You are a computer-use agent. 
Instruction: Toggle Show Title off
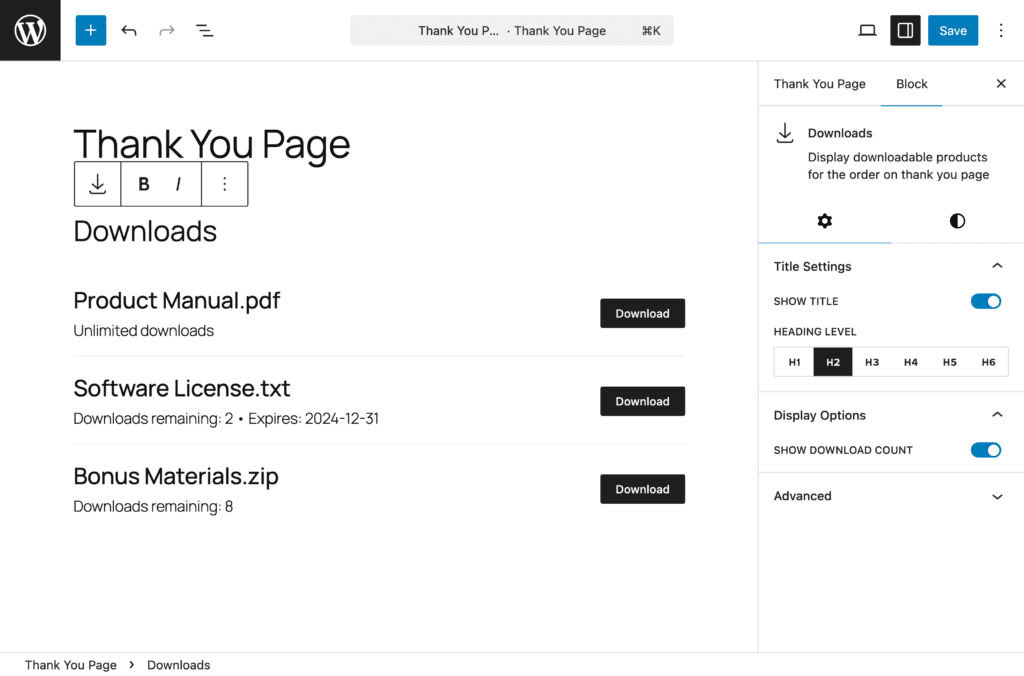pyautogui.click(x=986, y=301)
